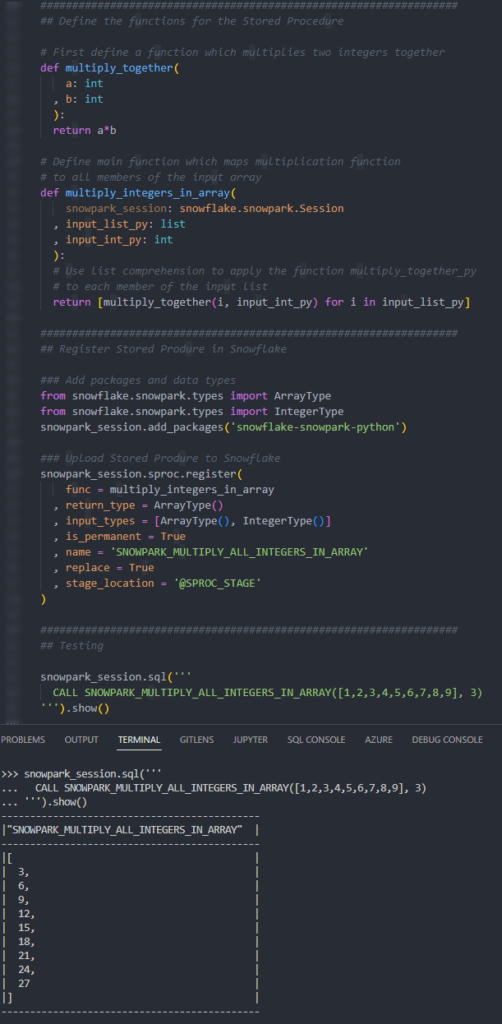Click the 'import IntegerType' line
The width and height of the screenshot is (502, 1024).
(192, 411)
